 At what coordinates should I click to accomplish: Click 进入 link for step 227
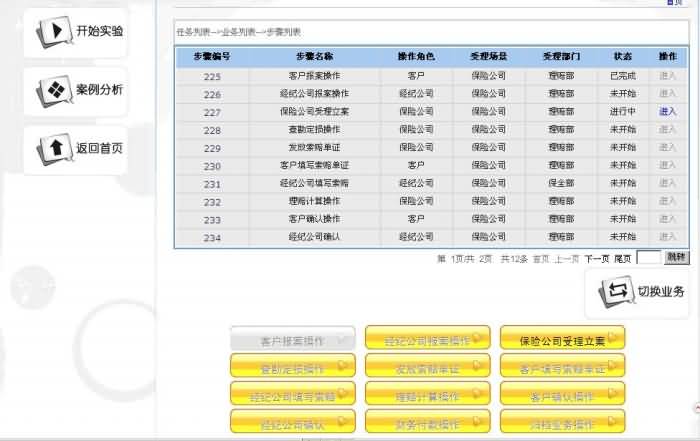(x=667, y=112)
